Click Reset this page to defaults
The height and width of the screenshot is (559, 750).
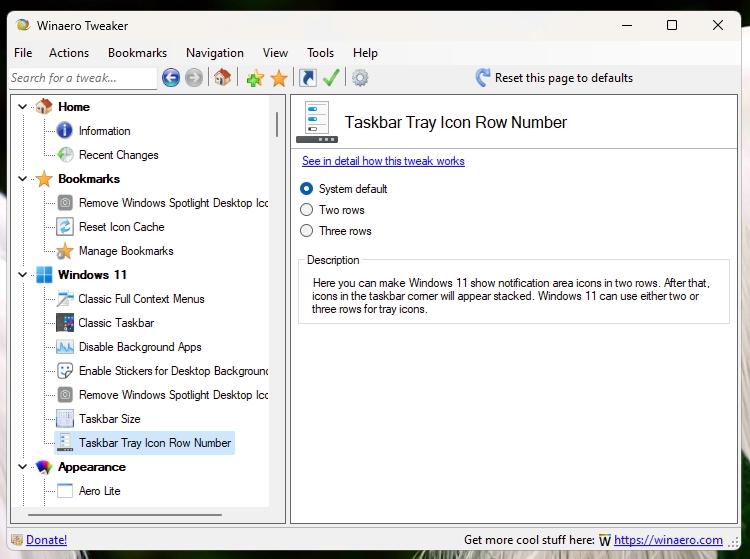pyautogui.click(x=554, y=77)
